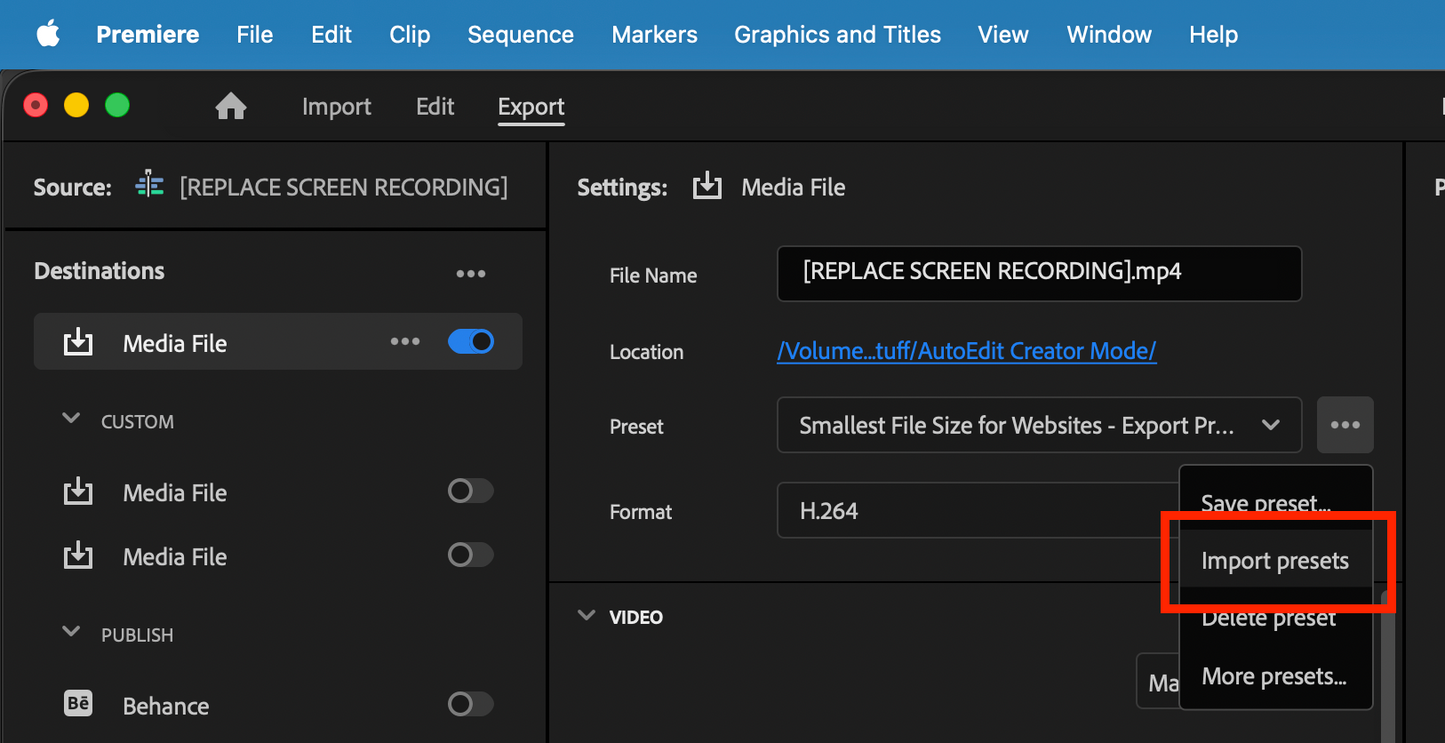Switch to the Import workspace tab
The height and width of the screenshot is (743, 1445).
[x=337, y=106]
